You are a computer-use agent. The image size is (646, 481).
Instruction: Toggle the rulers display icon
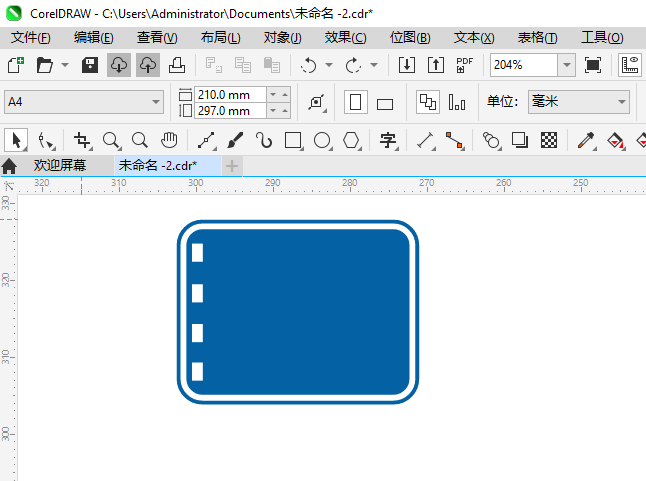click(630, 65)
